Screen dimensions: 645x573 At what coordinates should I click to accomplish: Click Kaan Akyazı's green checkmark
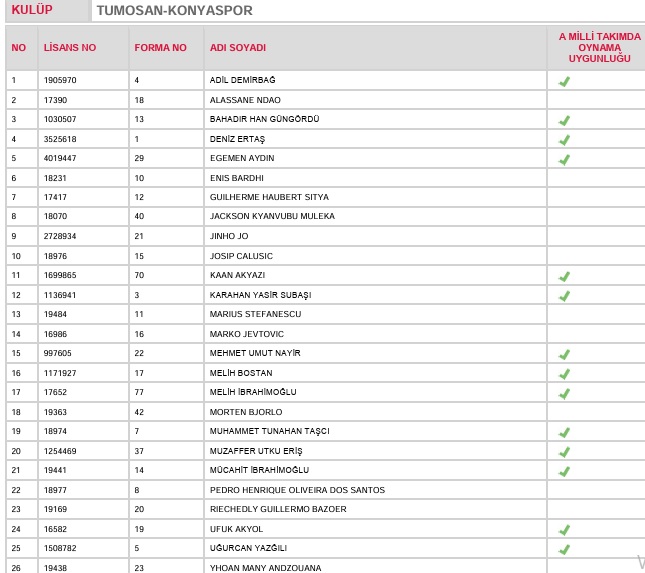click(564, 277)
